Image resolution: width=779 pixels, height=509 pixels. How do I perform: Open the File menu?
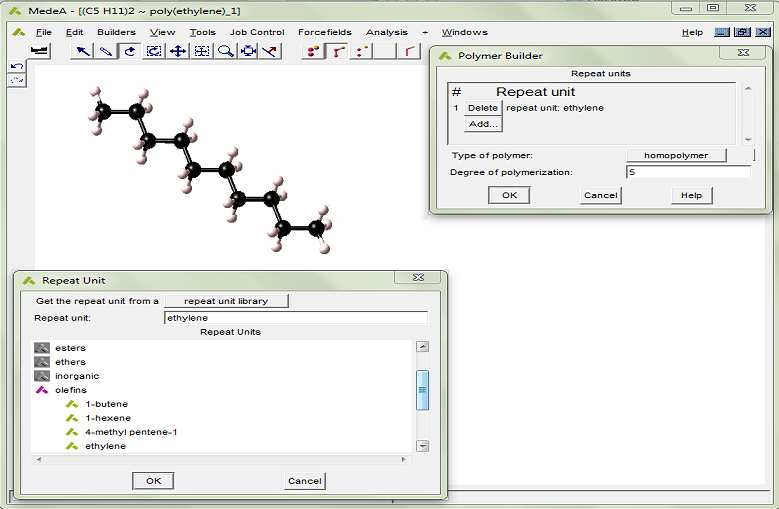(x=44, y=32)
